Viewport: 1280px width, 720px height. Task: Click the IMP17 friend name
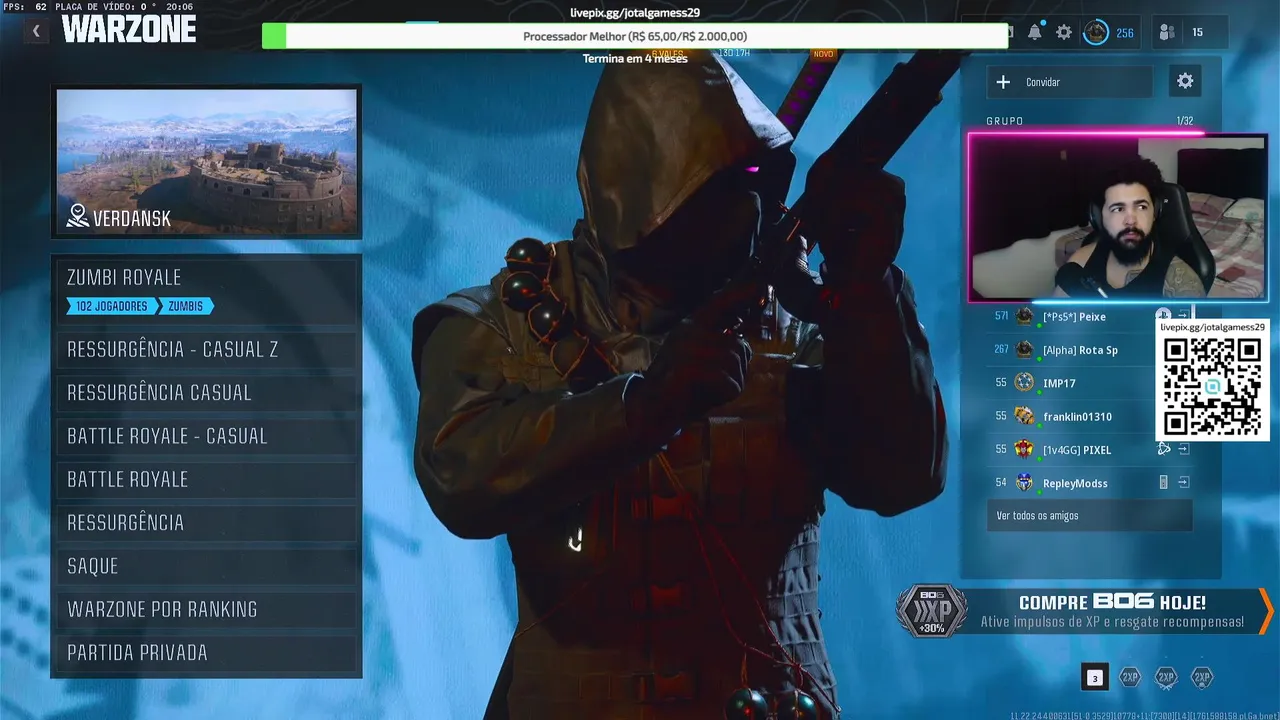[1059, 383]
